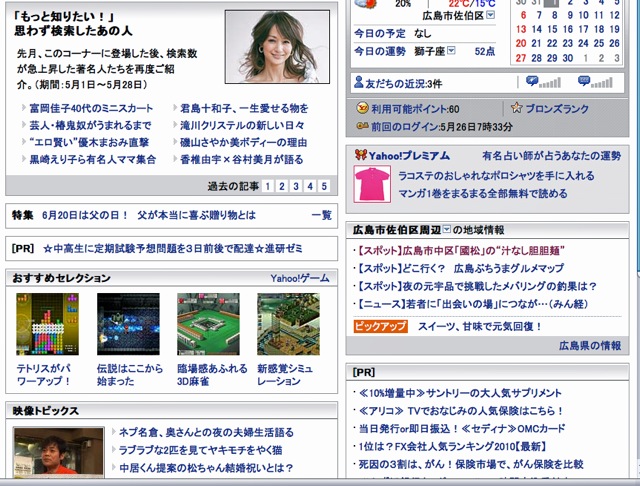Open 友だちの近況:3件 link
The height and width of the screenshot is (486, 640).
coord(404,83)
